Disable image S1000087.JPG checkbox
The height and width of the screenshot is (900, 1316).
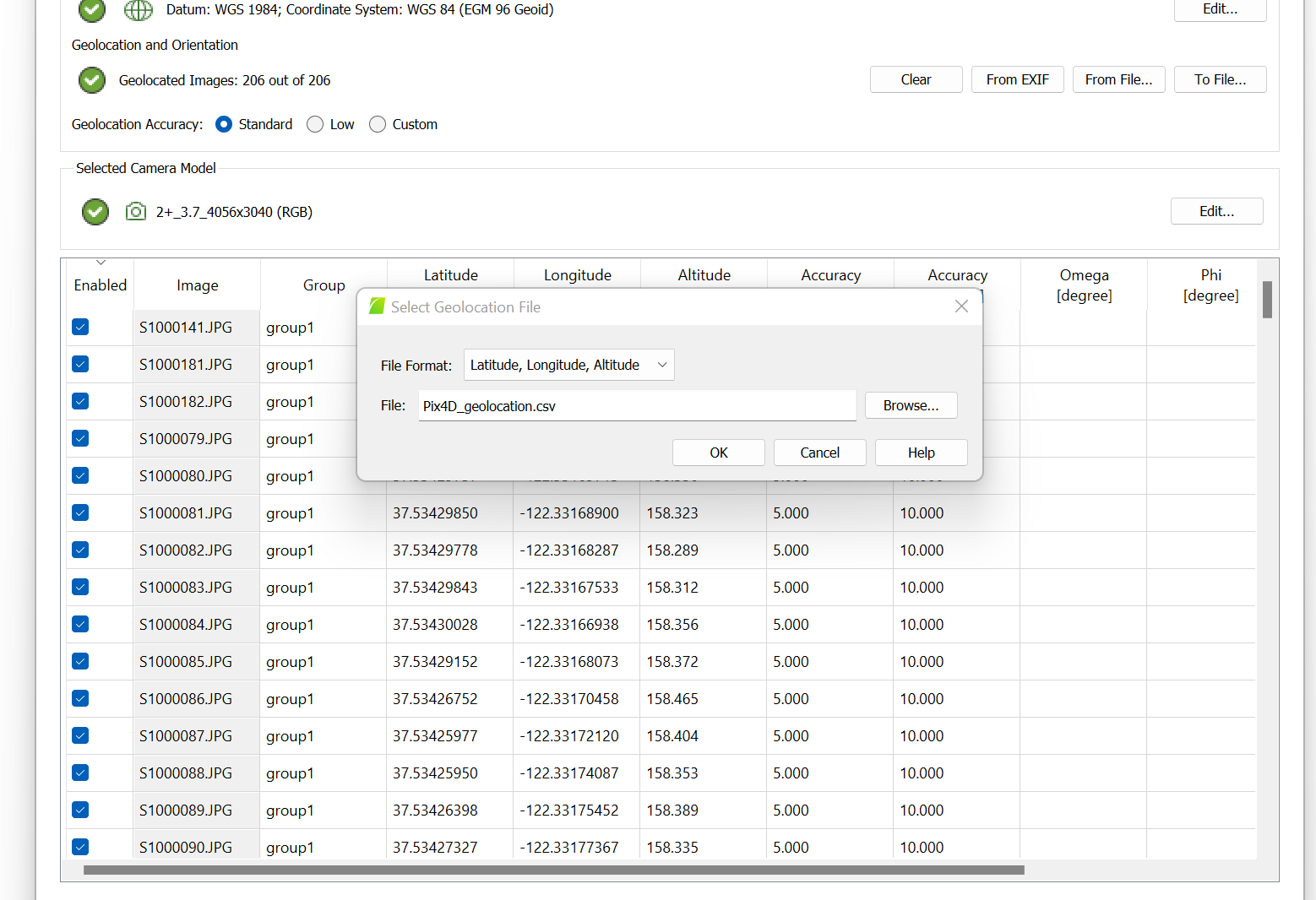point(80,735)
